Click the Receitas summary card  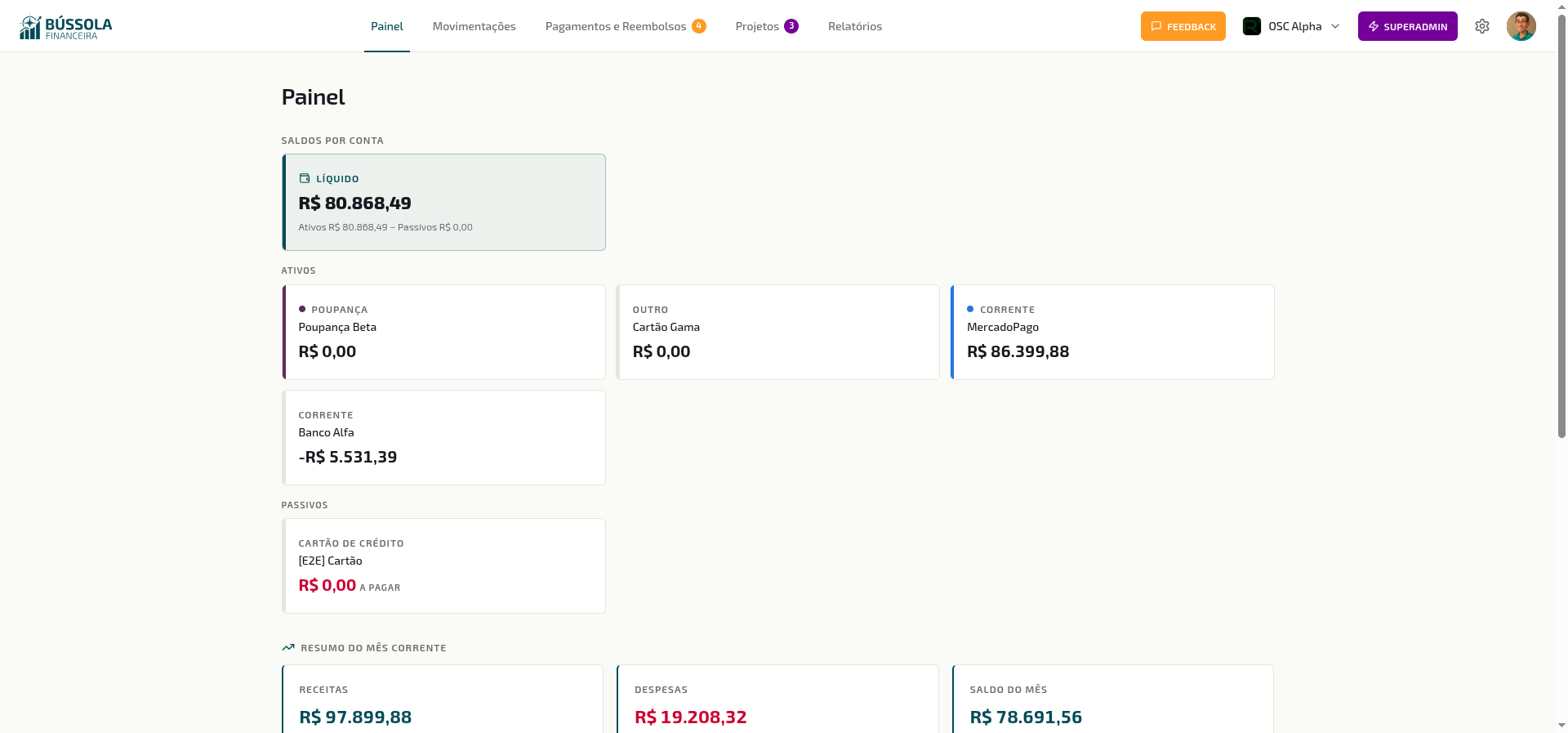coord(443,699)
